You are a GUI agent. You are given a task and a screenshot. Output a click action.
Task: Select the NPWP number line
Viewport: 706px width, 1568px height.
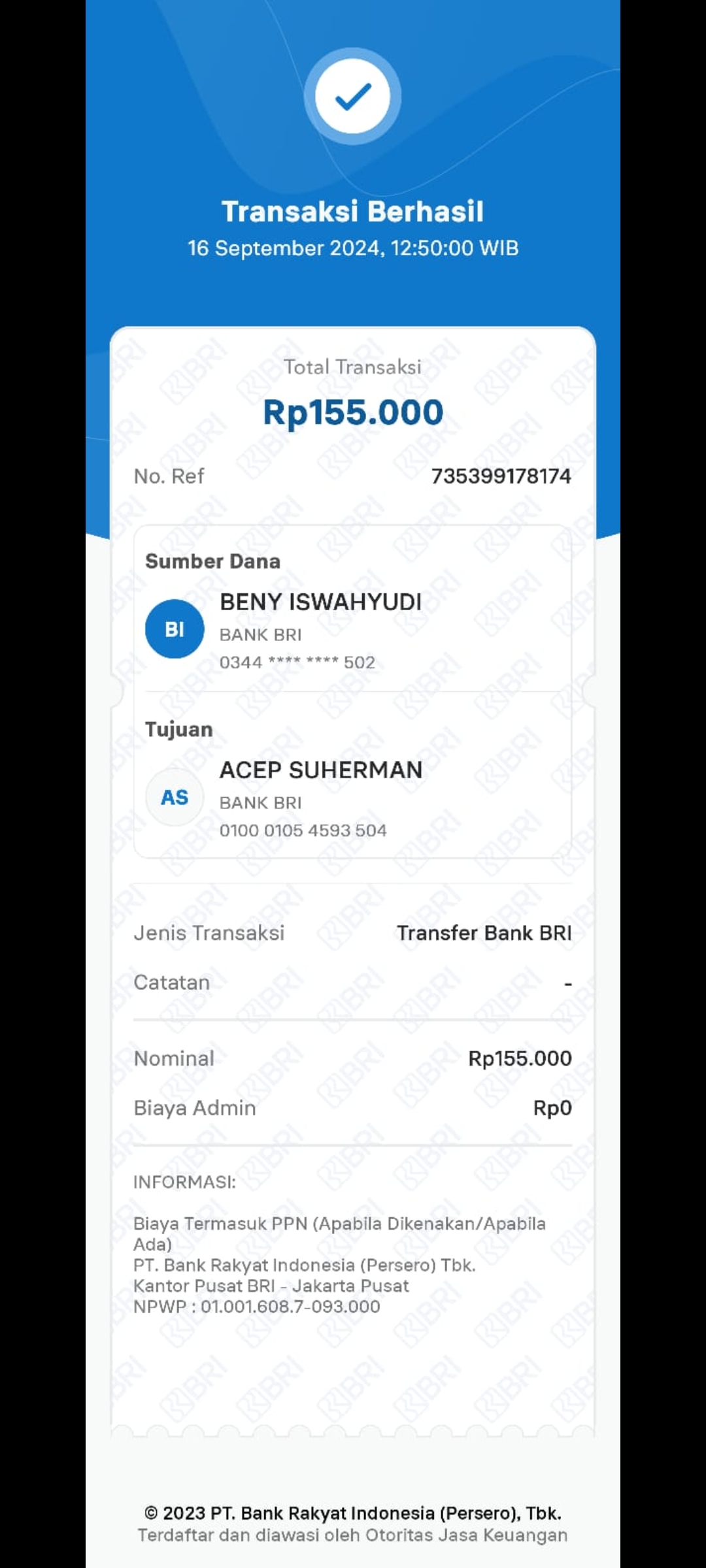pyautogui.click(x=257, y=1307)
